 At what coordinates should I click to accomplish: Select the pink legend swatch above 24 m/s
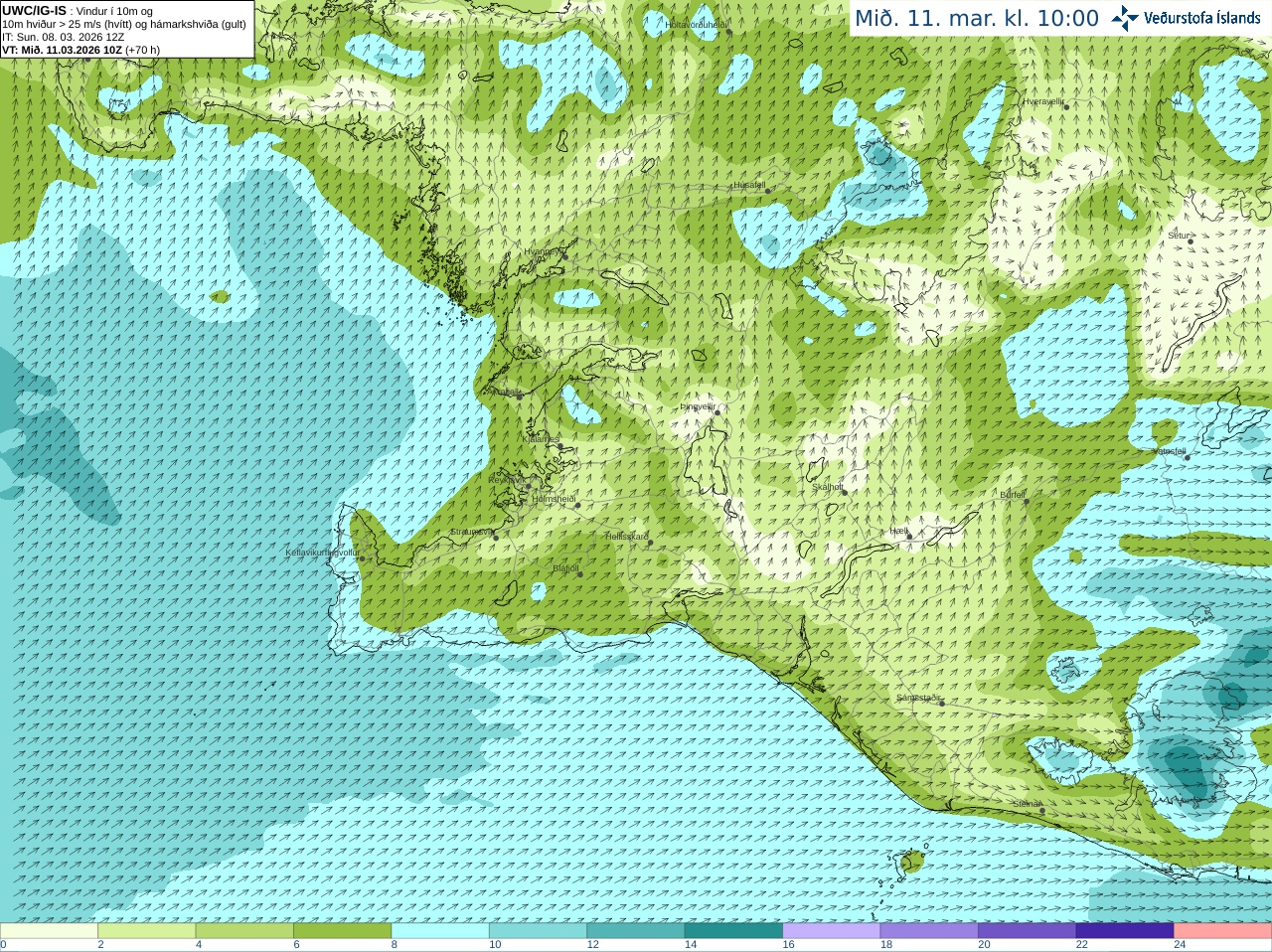1223,931
